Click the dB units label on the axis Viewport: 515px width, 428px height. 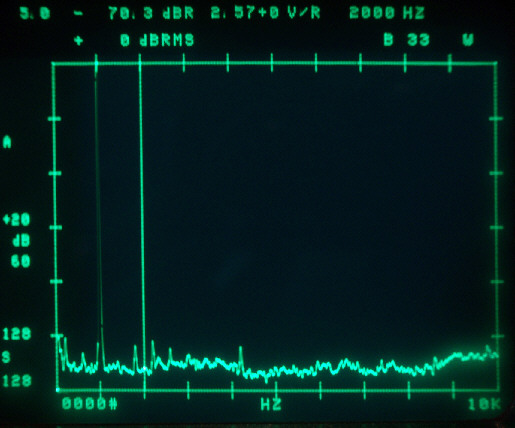(21, 241)
